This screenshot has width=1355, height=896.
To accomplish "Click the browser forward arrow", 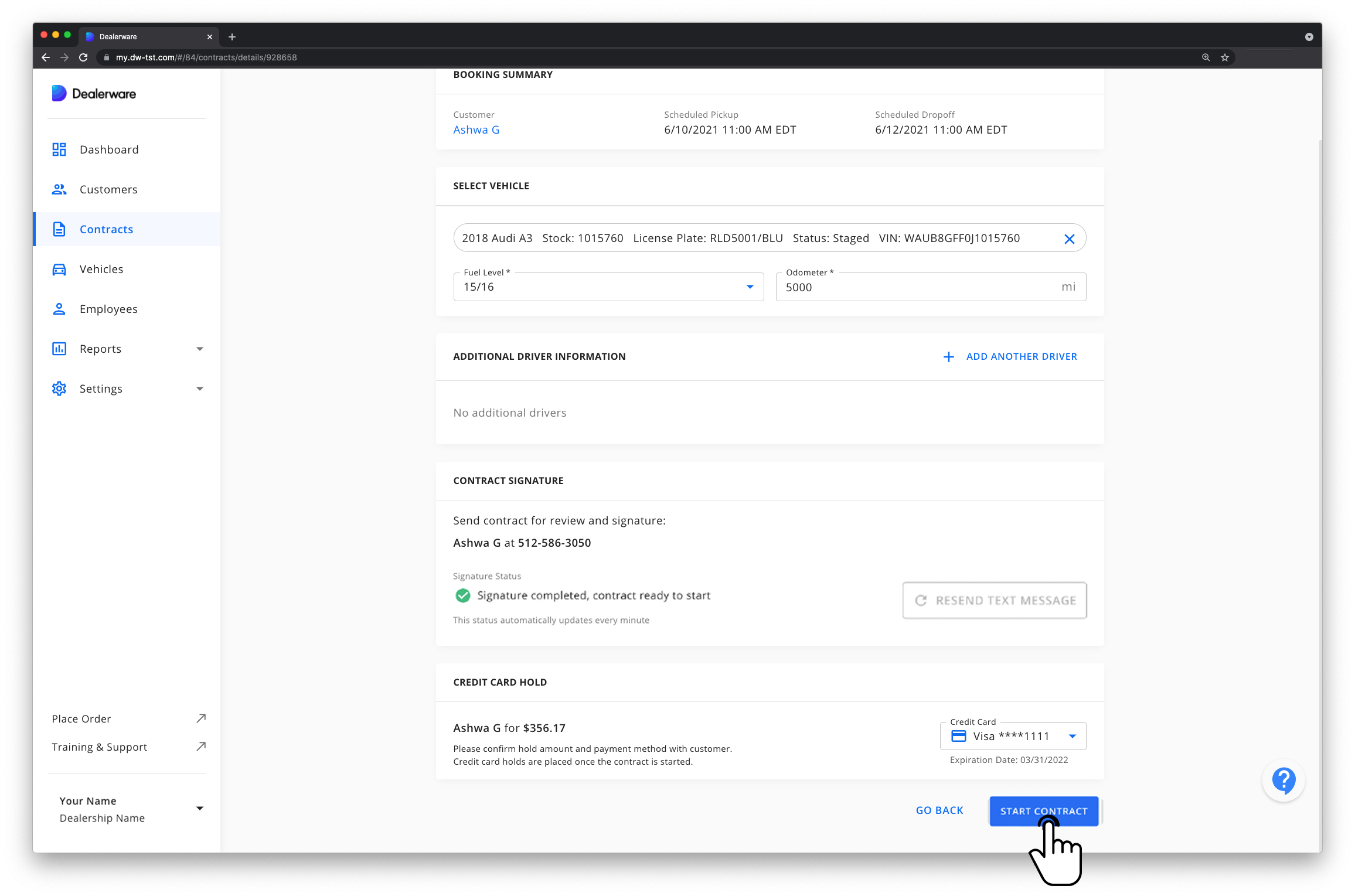I will [x=64, y=57].
